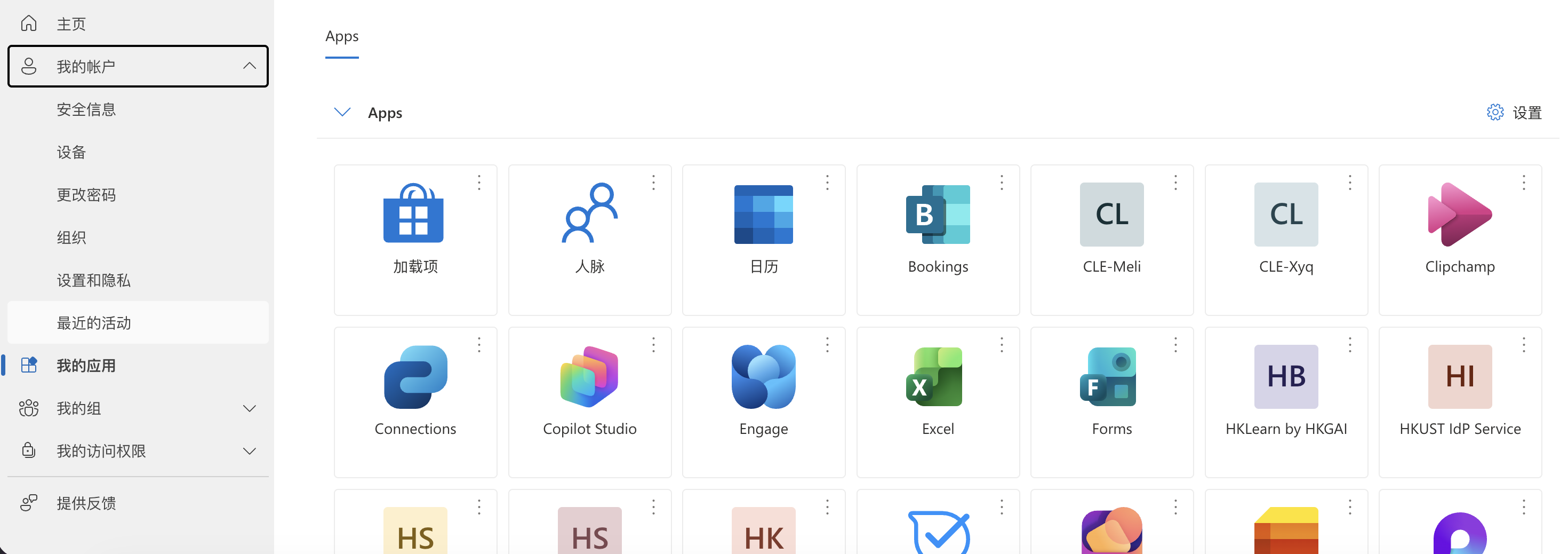
Task: Open 设置 gear settings button
Action: (1514, 112)
